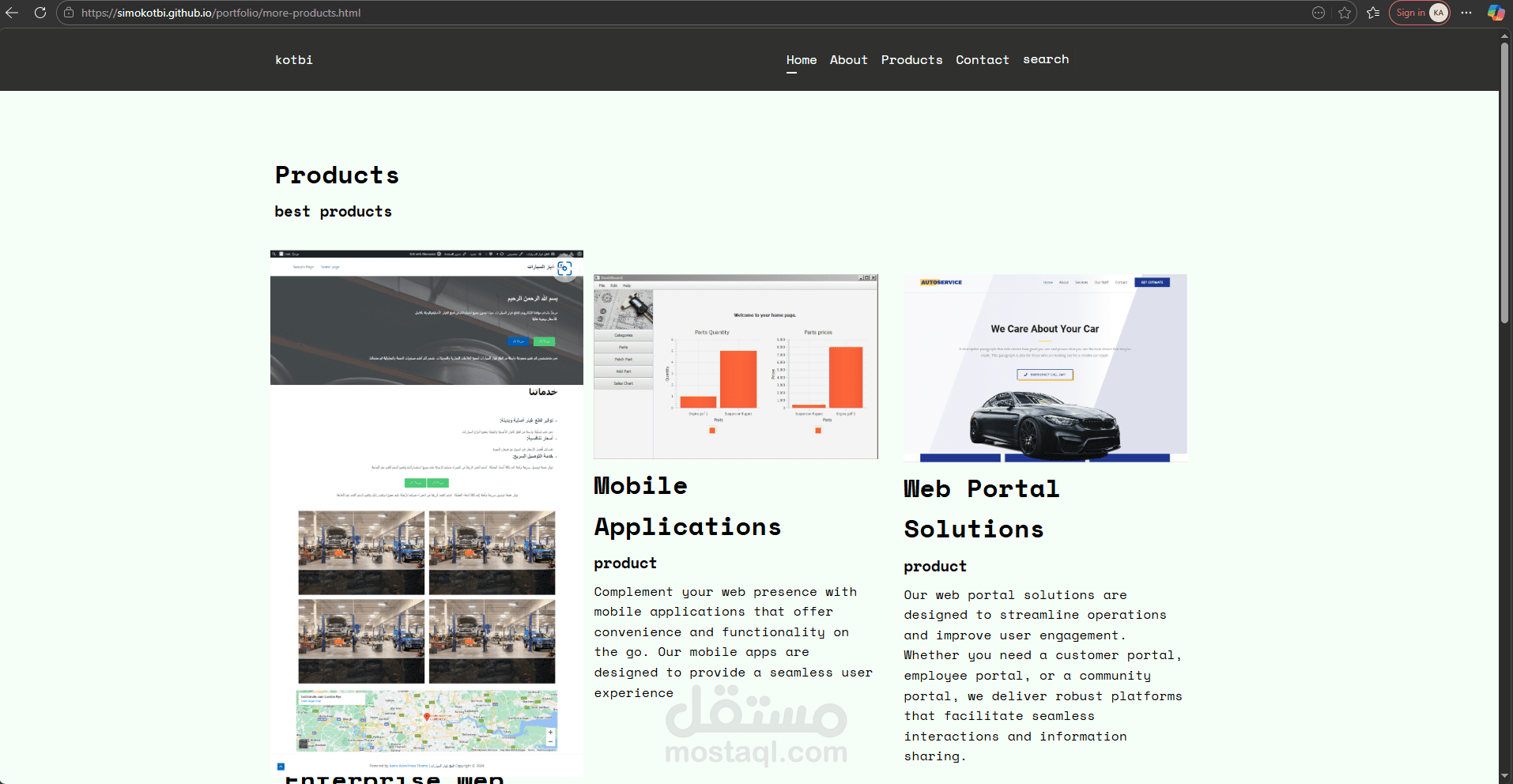
Task: Click the scrollbar down arrow
Action: pyautogui.click(x=1505, y=777)
